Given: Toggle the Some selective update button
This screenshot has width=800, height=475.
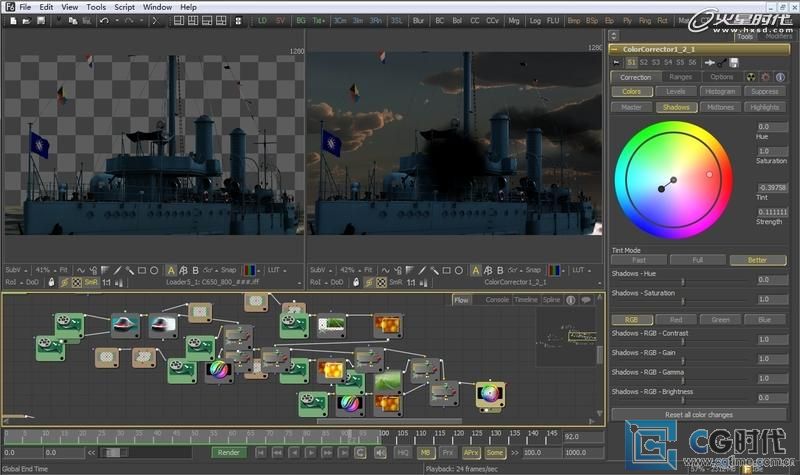Looking at the screenshot, I should (x=494, y=453).
